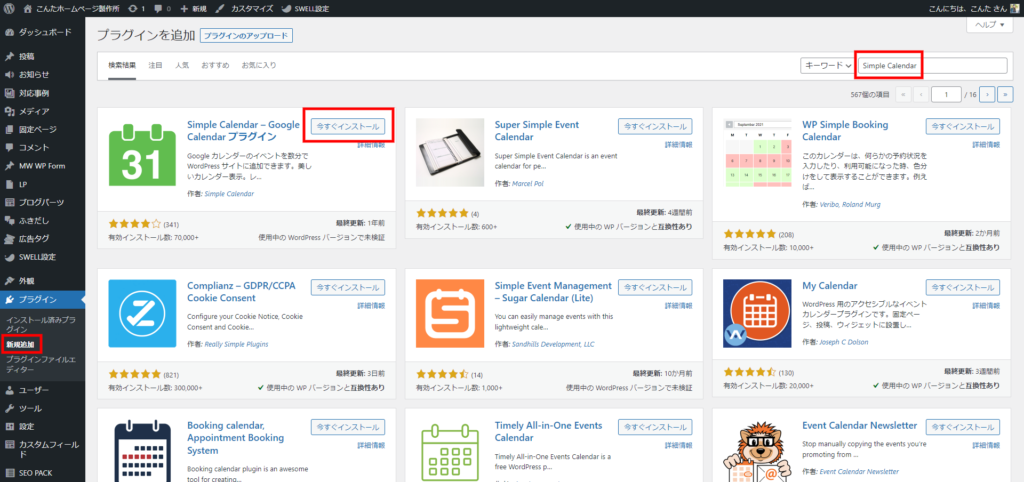
Task: Open the プラグイン sidebar menu
Action: 42,300
